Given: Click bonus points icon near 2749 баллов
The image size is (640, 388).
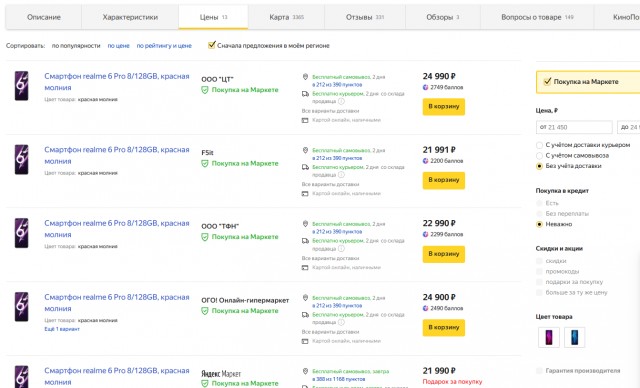Looking at the screenshot, I should (x=426, y=87).
